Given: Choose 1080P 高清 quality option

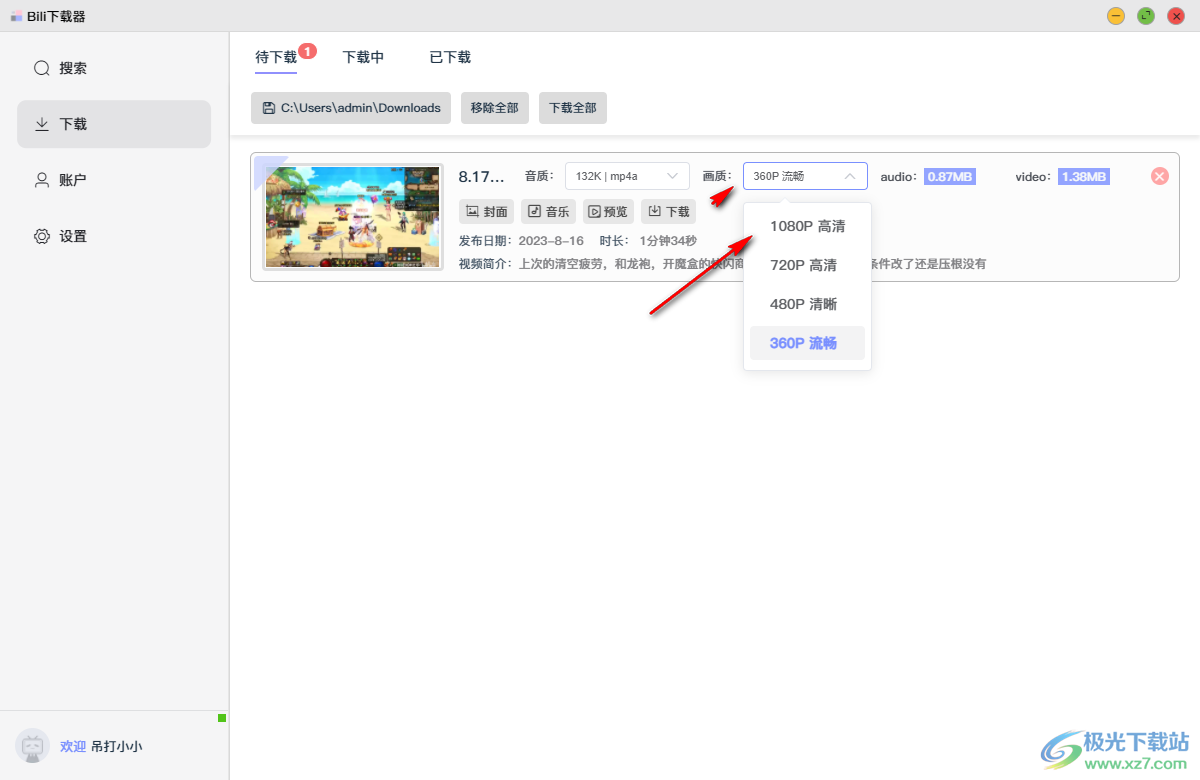Looking at the screenshot, I should [x=807, y=226].
